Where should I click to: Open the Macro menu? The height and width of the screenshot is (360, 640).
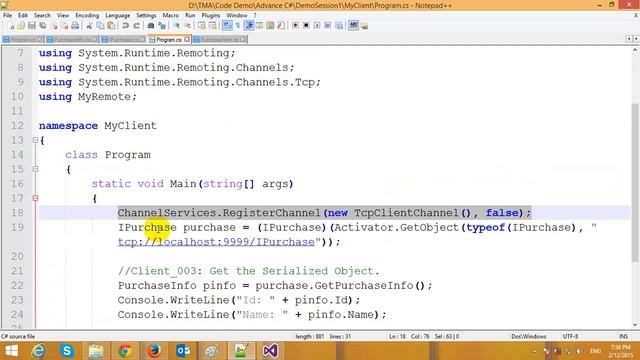(x=171, y=15)
